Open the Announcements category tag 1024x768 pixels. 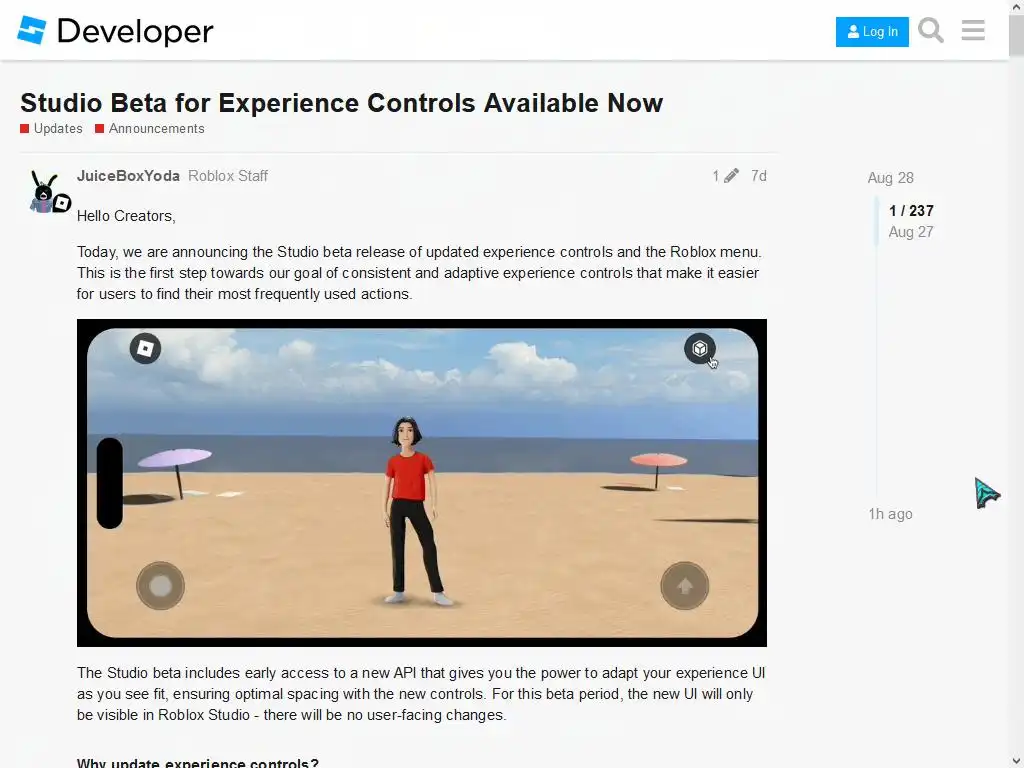150,129
